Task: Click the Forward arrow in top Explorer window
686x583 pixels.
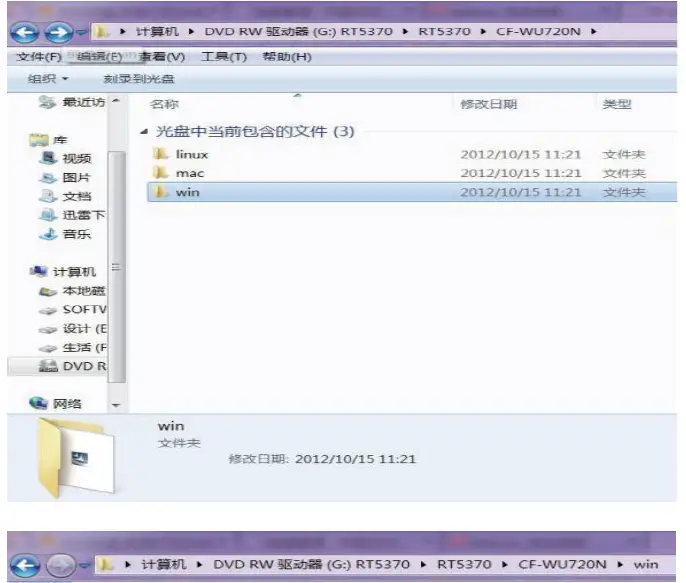Action: click(60, 32)
